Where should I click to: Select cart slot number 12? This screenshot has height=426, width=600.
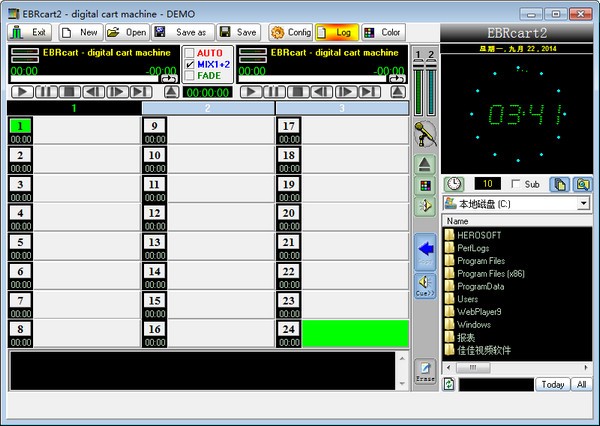pos(155,213)
